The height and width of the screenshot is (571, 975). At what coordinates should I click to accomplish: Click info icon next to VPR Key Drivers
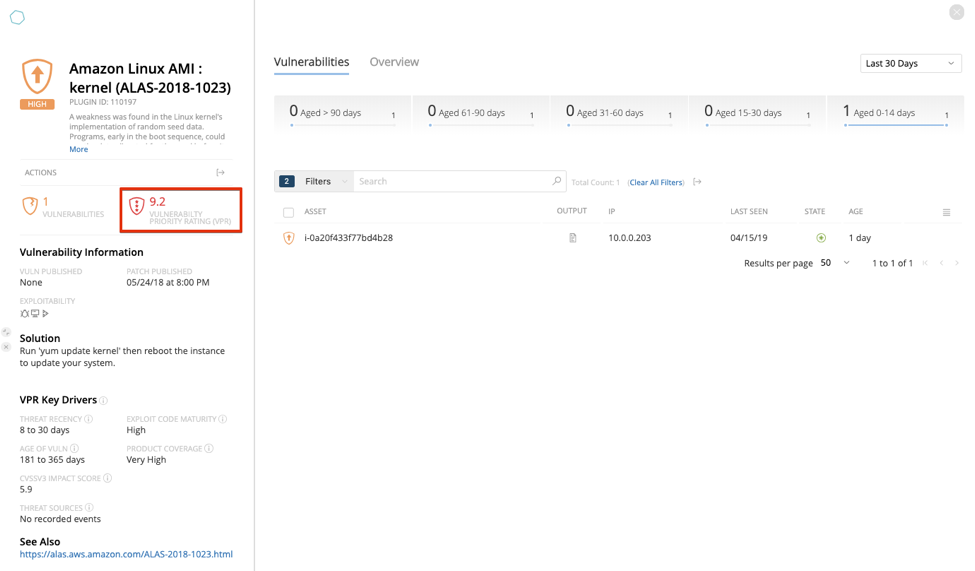click(x=104, y=400)
